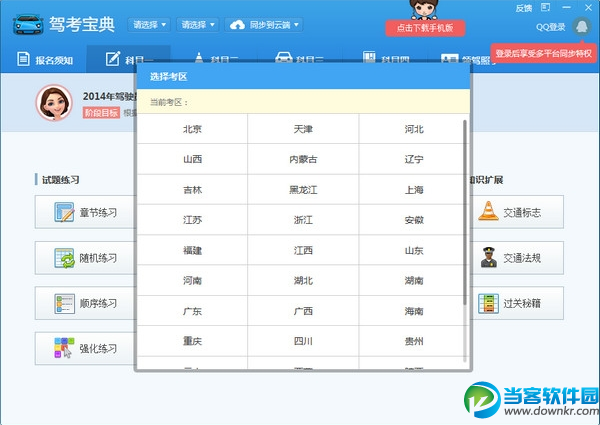Switch to the 科目一 tab
Screen dimensions: 600x425
click(x=129, y=59)
